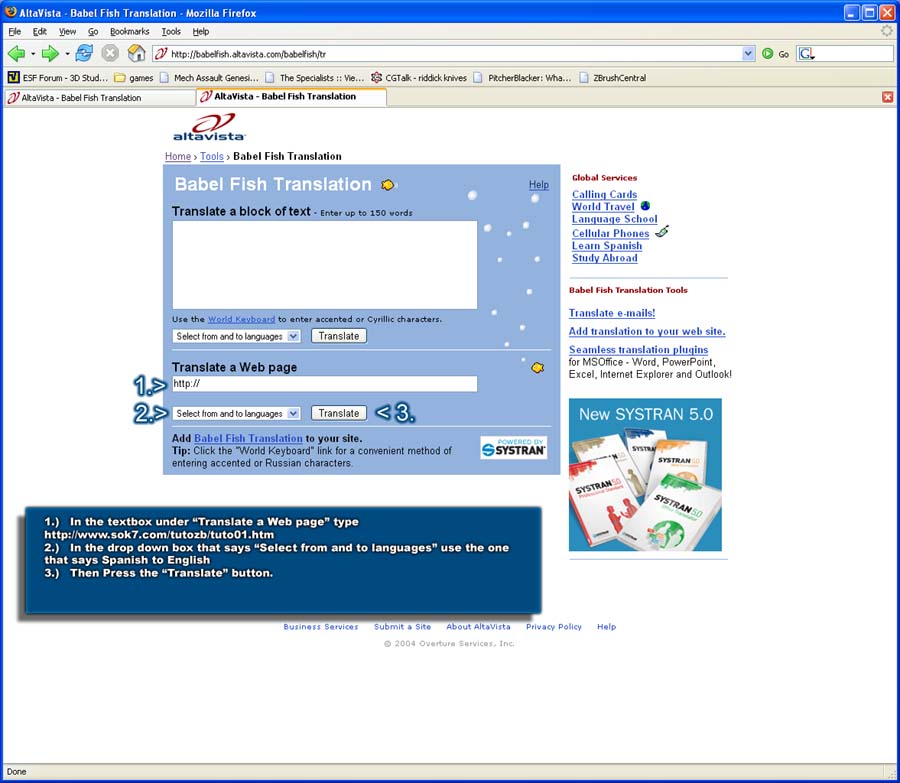Open the Go menu

click(93, 31)
